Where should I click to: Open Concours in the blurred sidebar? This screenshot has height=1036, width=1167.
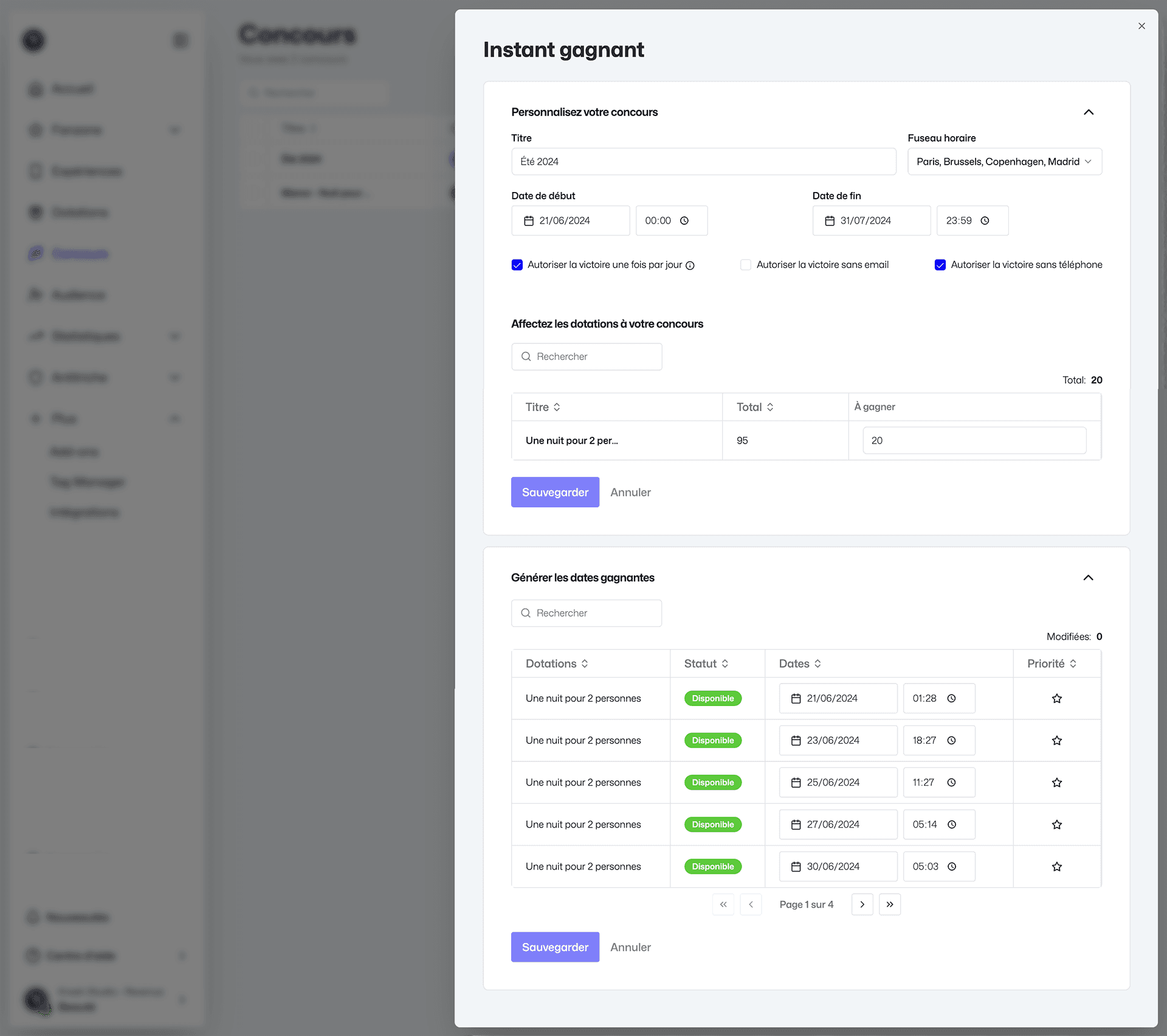click(80, 254)
